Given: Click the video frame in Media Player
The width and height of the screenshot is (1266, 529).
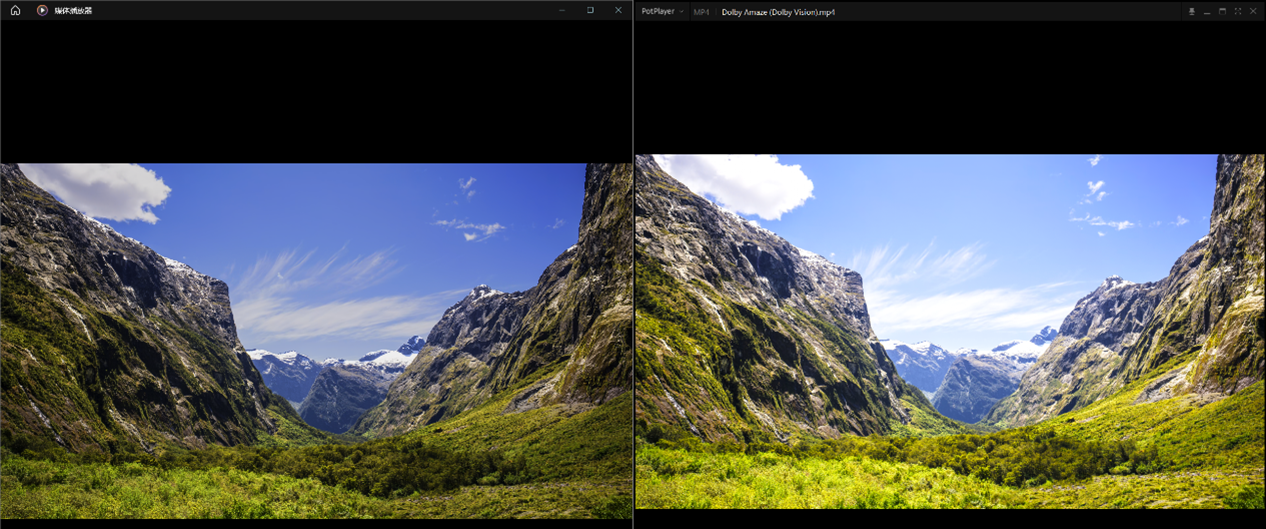Looking at the screenshot, I should click(316, 340).
